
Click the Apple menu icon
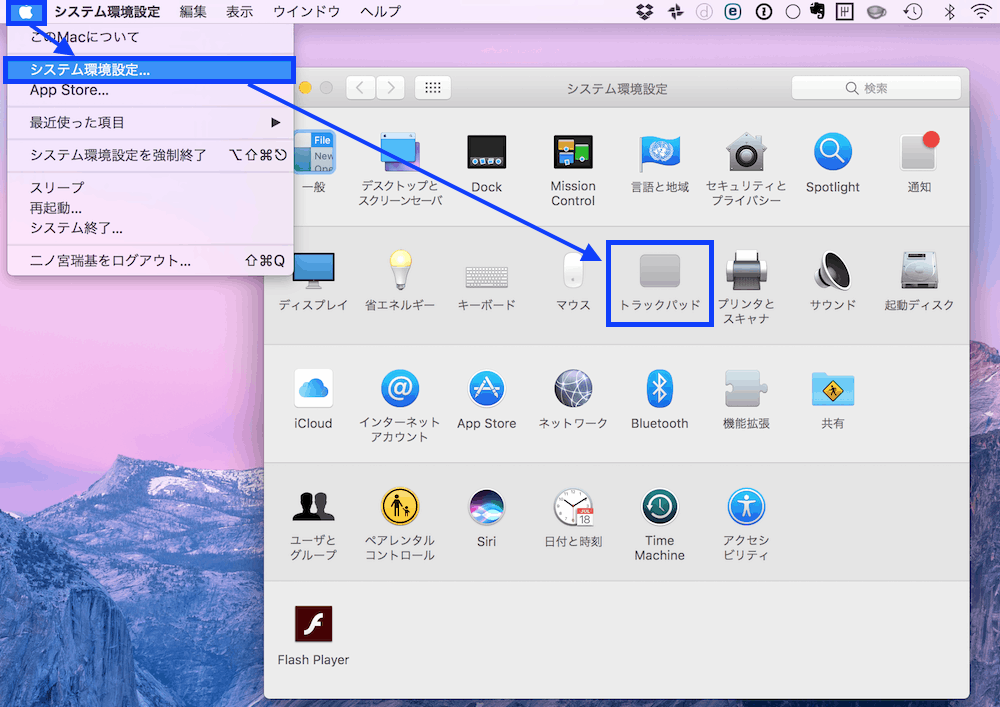point(26,11)
